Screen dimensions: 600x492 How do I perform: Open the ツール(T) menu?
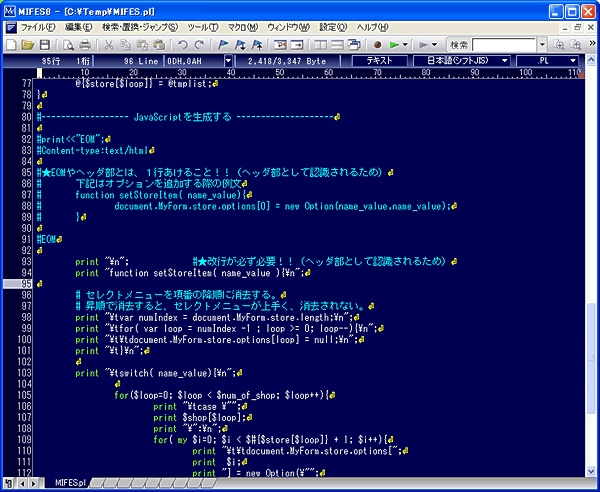(203, 27)
